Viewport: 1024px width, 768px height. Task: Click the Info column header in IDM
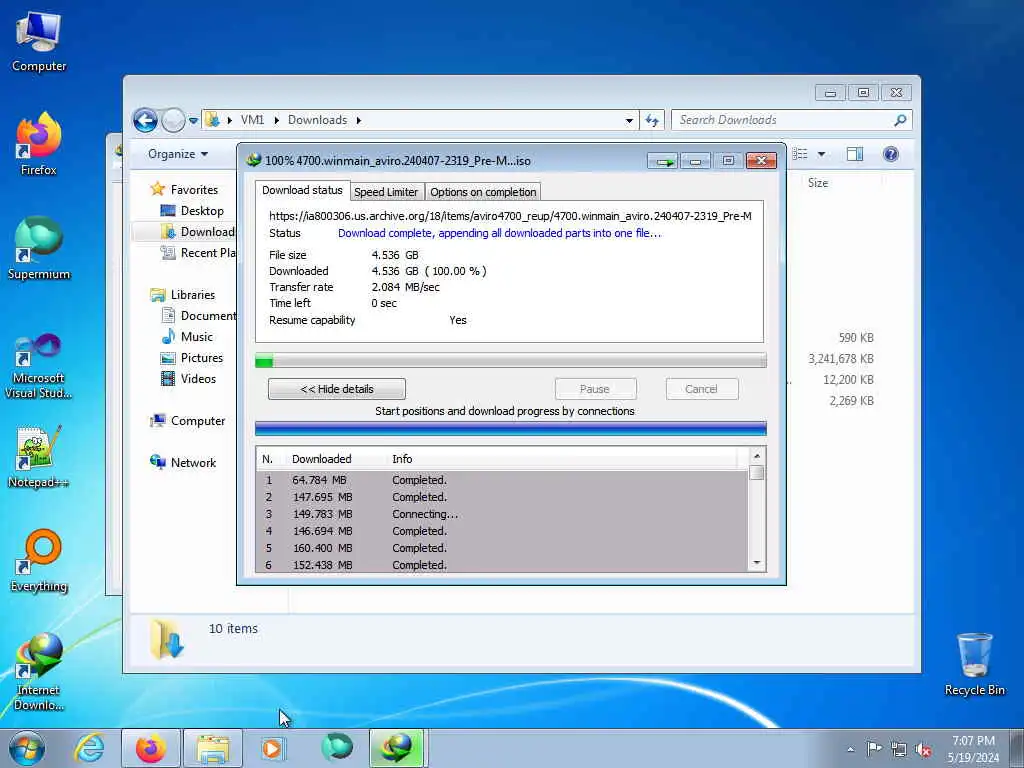(x=402, y=459)
